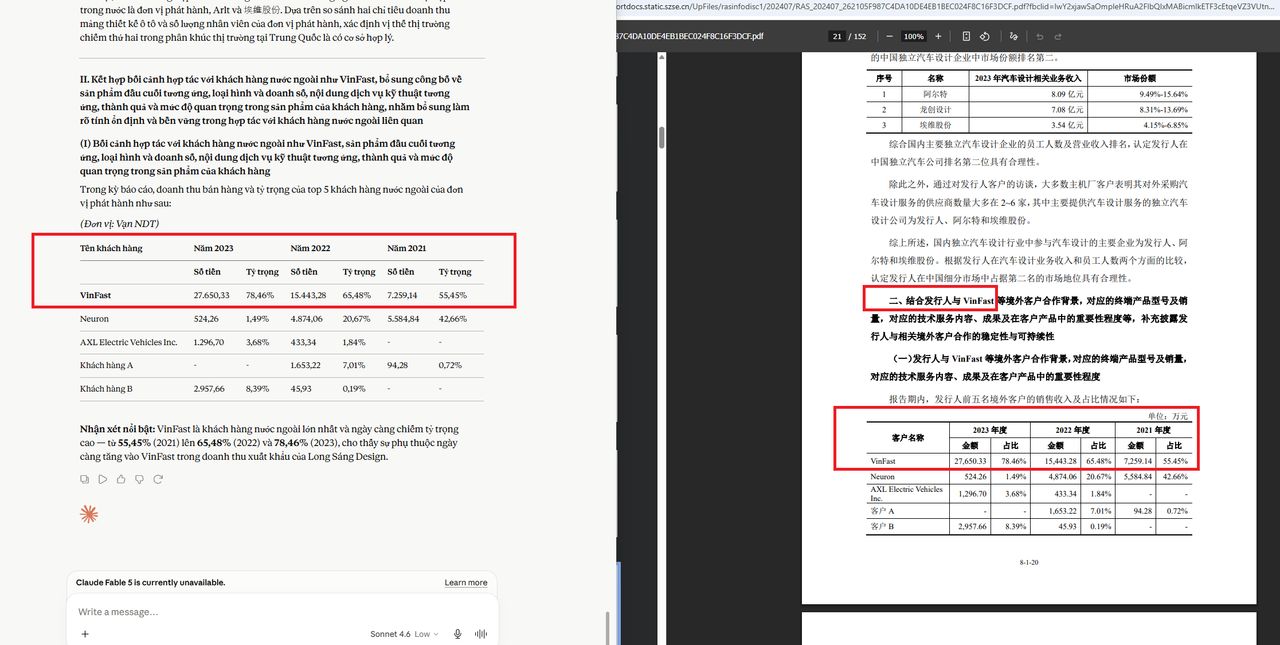The height and width of the screenshot is (645, 1280).
Task: Click '埃维股份' row in PDF ranking table
Action: click(935, 125)
